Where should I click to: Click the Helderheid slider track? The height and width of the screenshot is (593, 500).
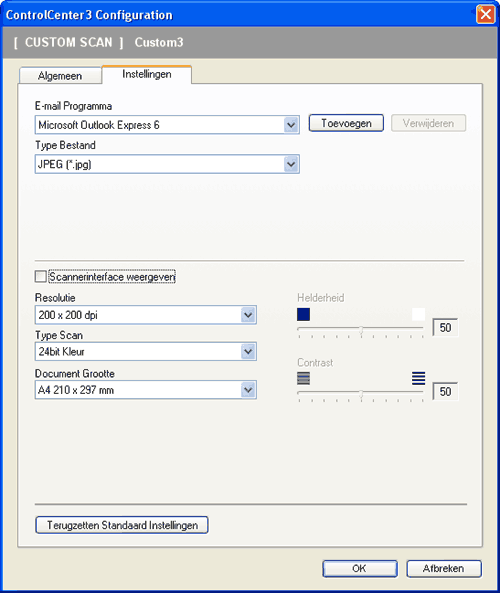click(360, 329)
